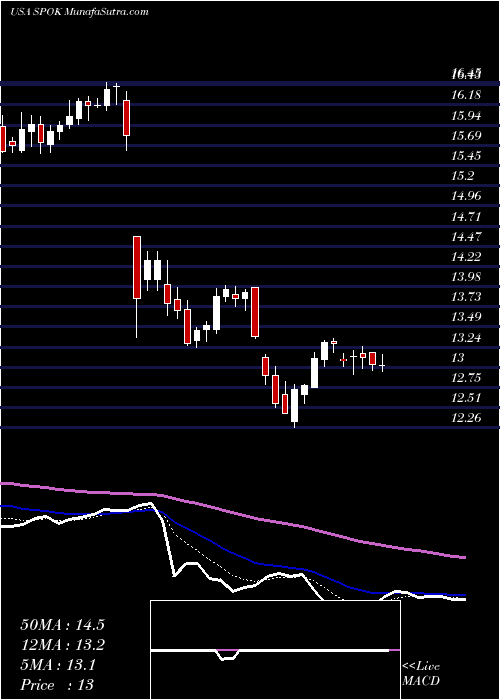Click the large red gap-down candle near 14.47

137,267
